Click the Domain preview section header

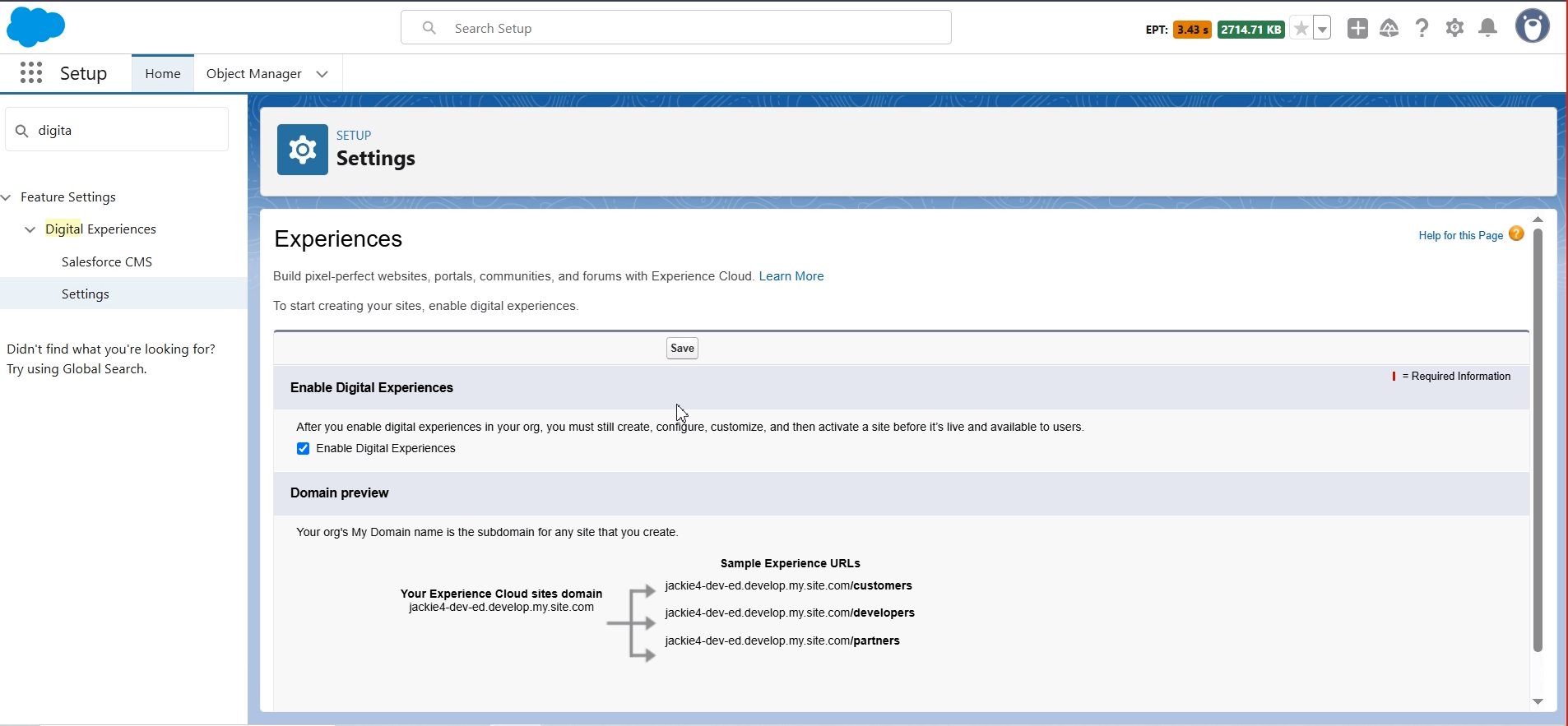(x=902, y=493)
